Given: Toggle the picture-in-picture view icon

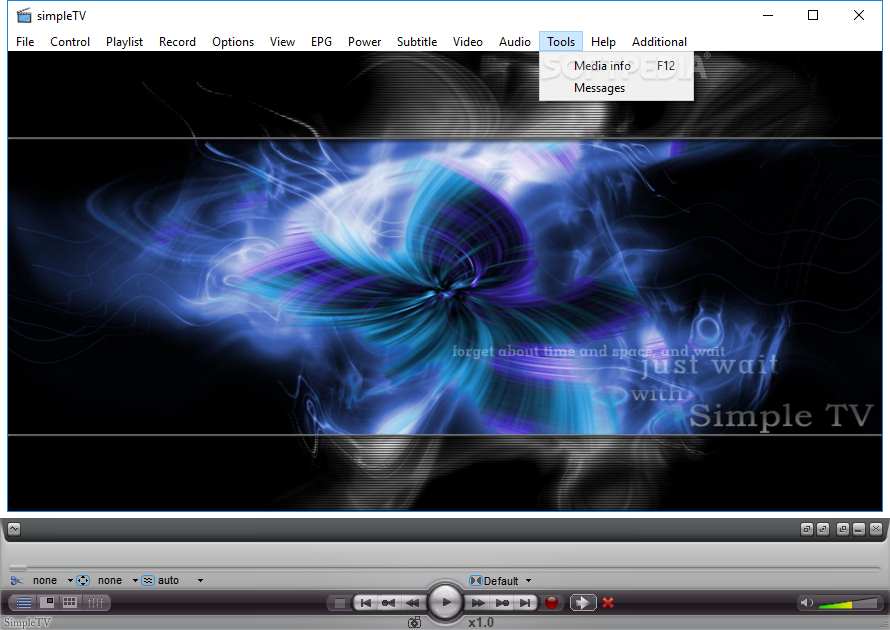Looking at the screenshot, I should point(47,602).
